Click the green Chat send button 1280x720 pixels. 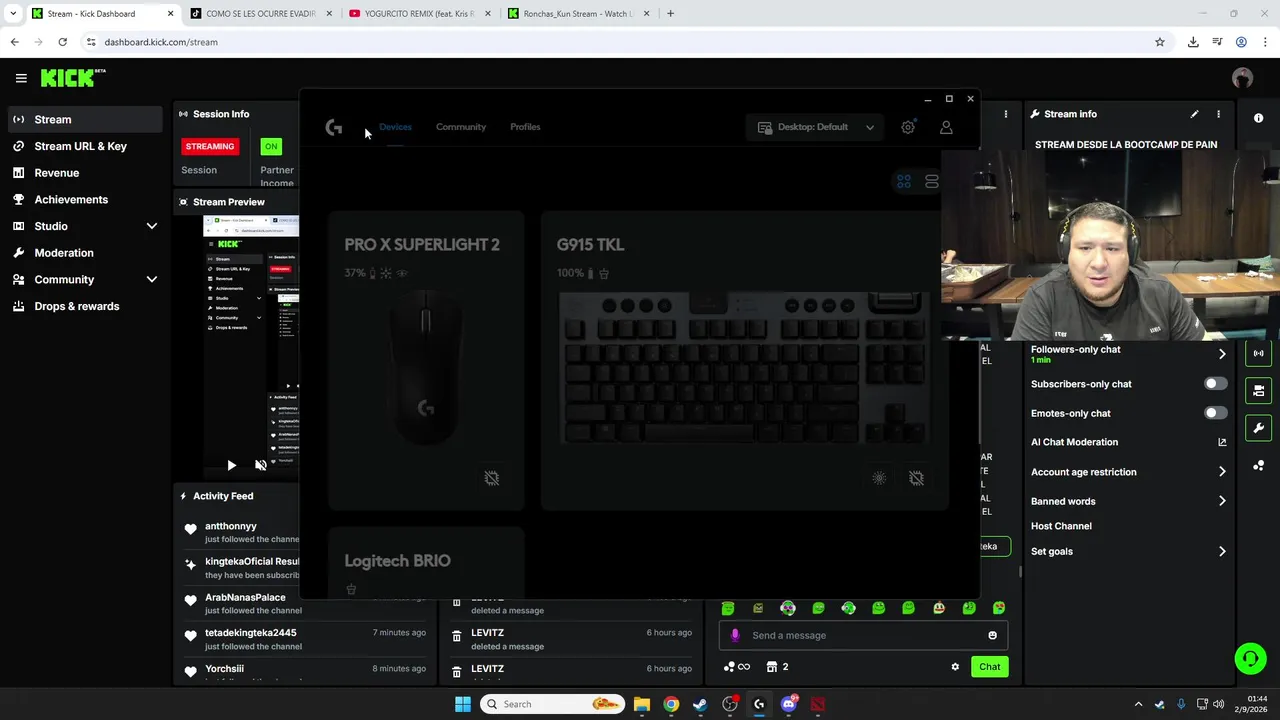(989, 667)
